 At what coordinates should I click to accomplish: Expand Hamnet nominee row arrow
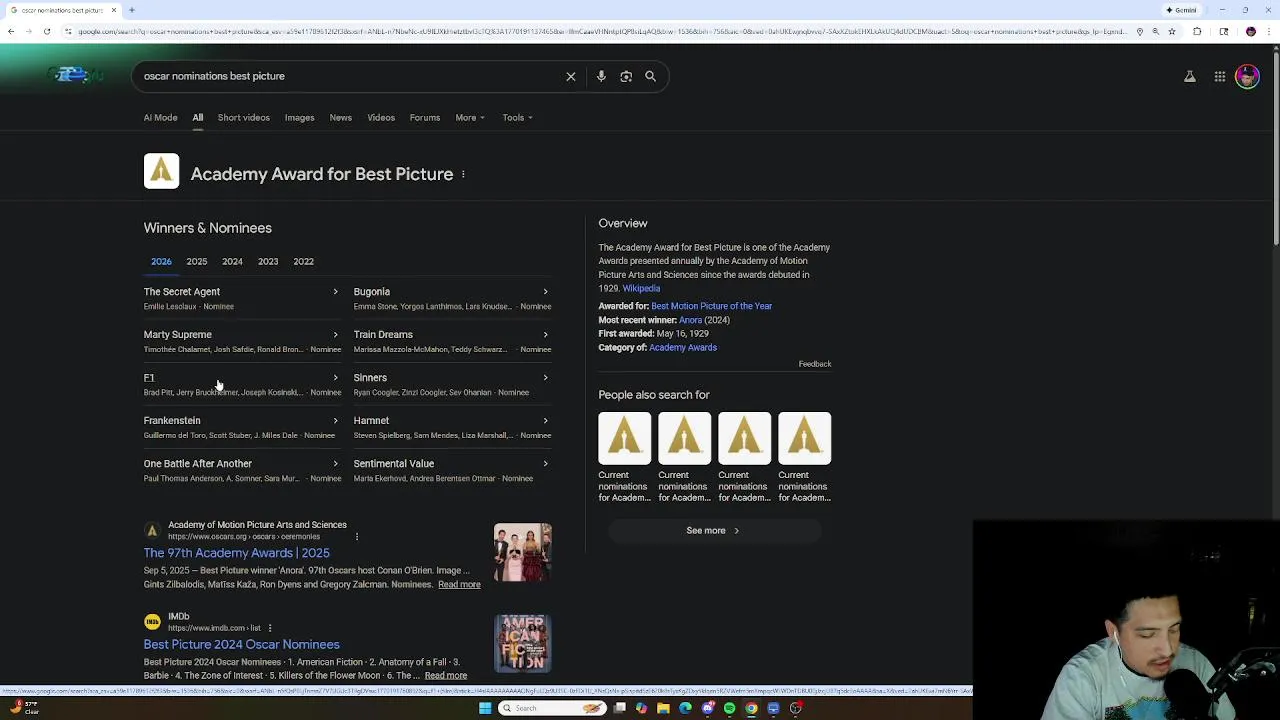pyautogui.click(x=545, y=421)
